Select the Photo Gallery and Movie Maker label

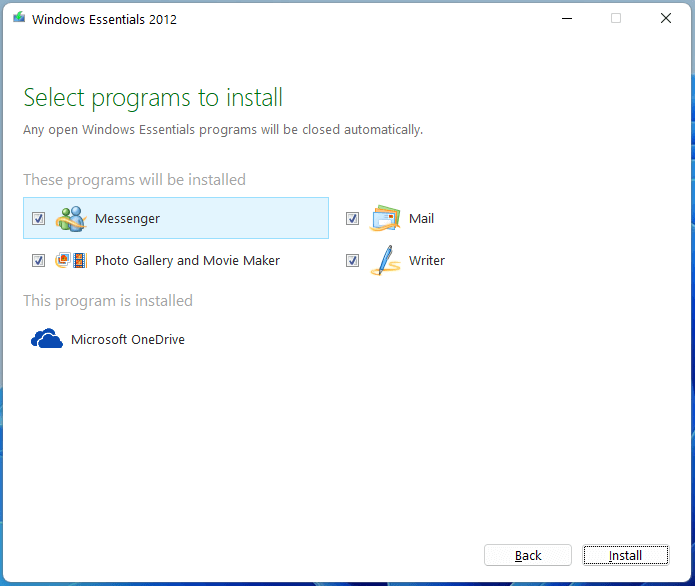187,260
